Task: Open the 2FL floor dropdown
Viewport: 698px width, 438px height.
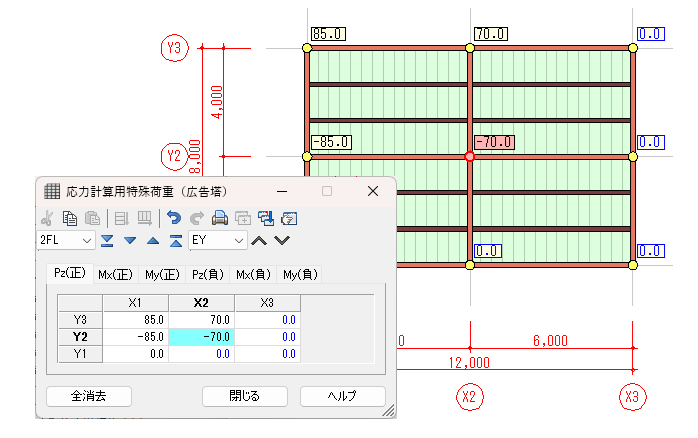Action: click(65, 240)
